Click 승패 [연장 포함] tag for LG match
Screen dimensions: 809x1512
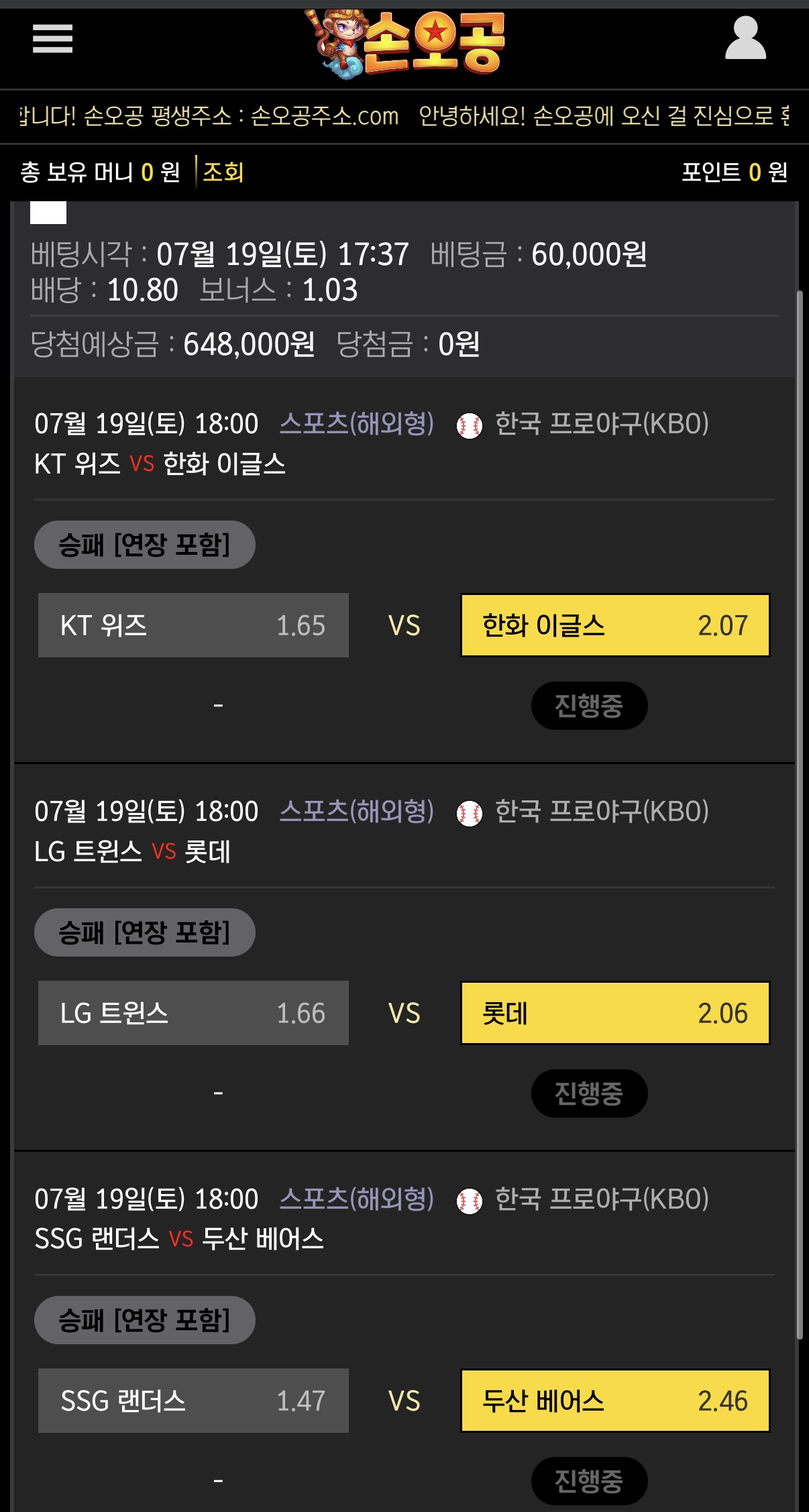[144, 932]
